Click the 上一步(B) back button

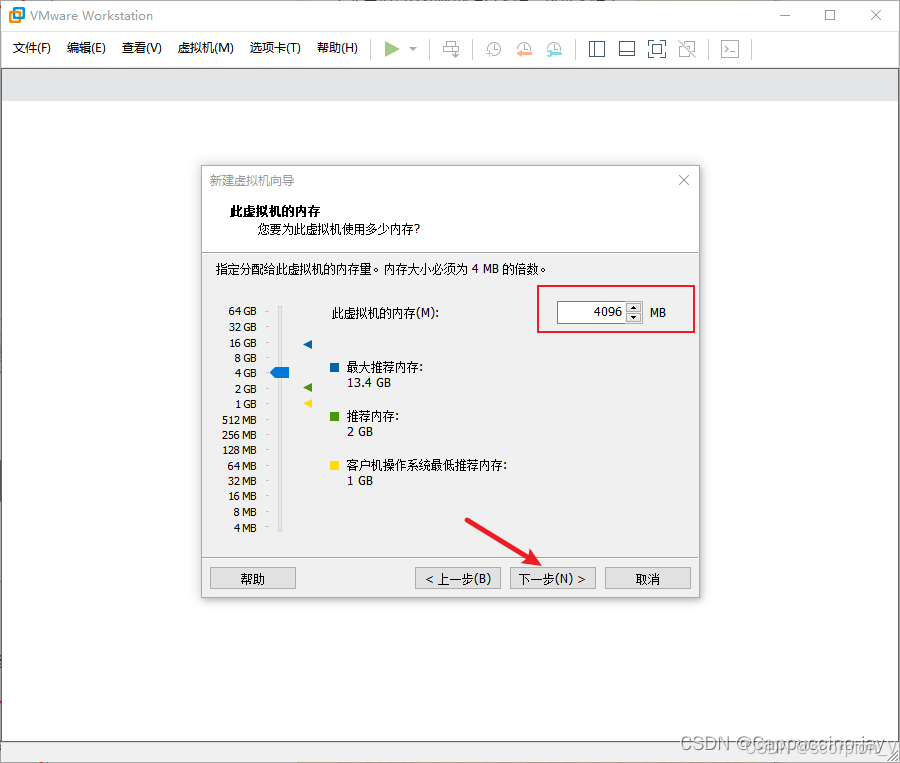click(x=458, y=579)
